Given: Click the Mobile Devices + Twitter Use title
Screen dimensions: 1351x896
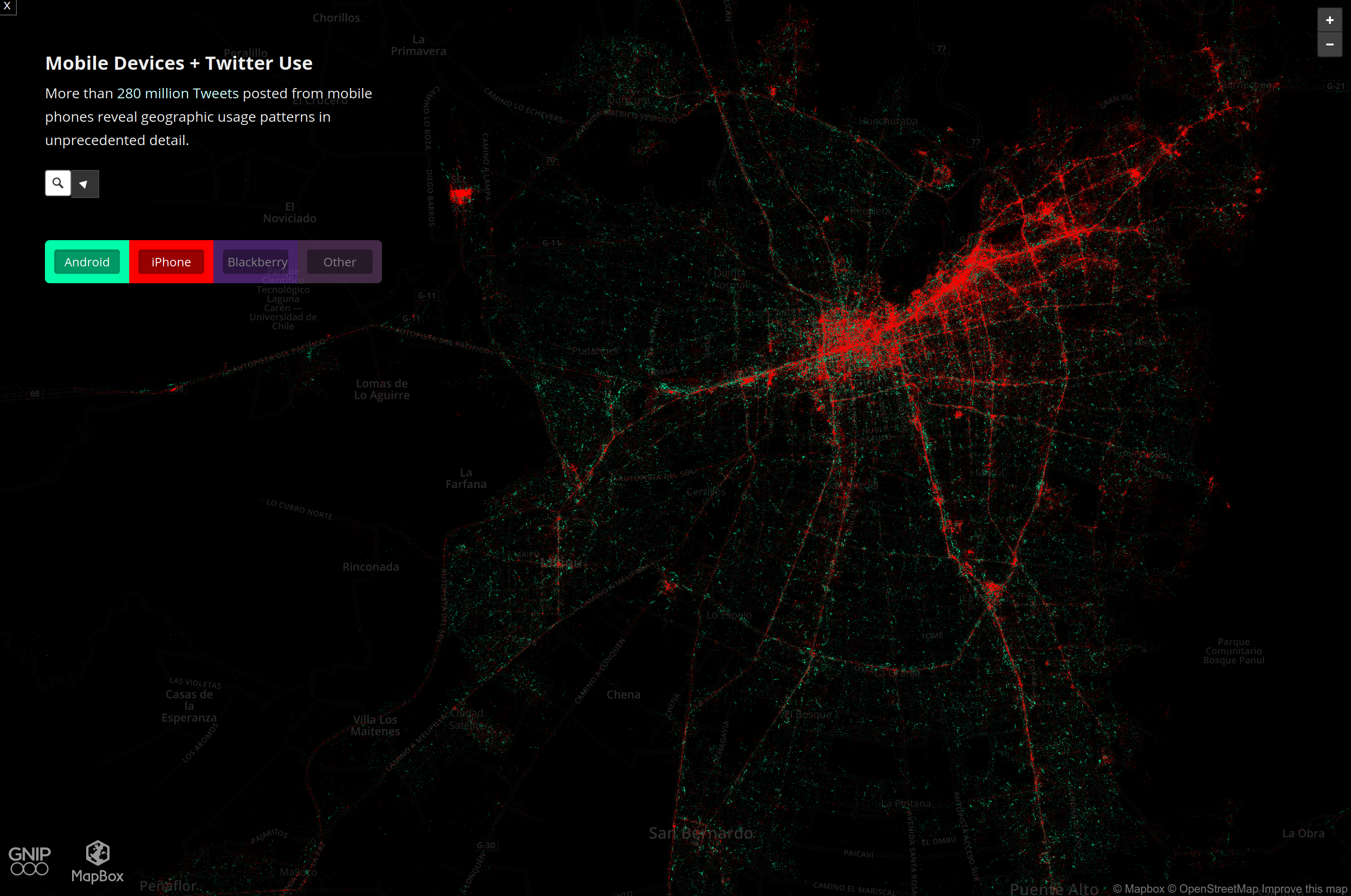Looking at the screenshot, I should [x=179, y=63].
